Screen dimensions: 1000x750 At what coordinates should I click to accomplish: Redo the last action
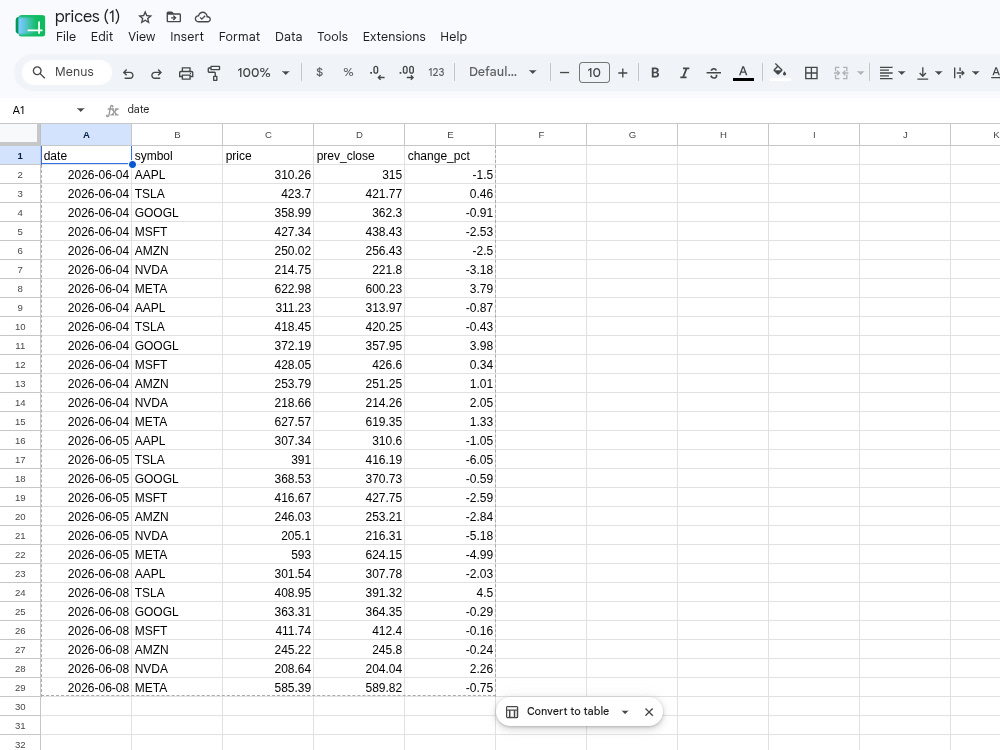156,73
